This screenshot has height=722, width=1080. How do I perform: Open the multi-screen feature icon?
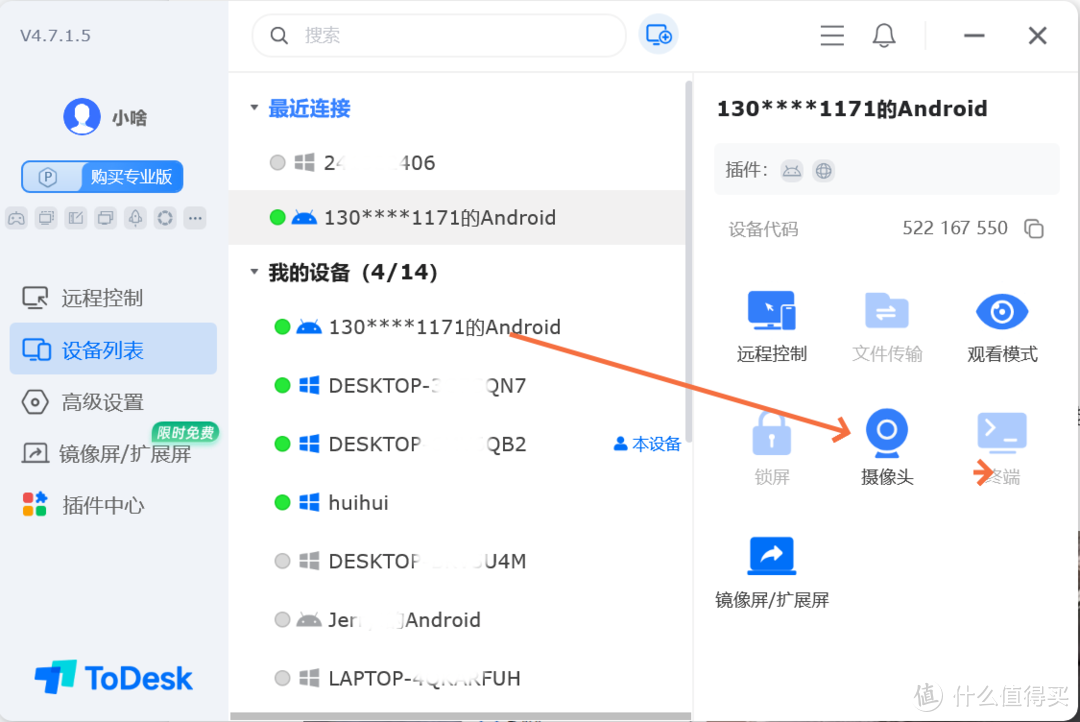[105, 218]
